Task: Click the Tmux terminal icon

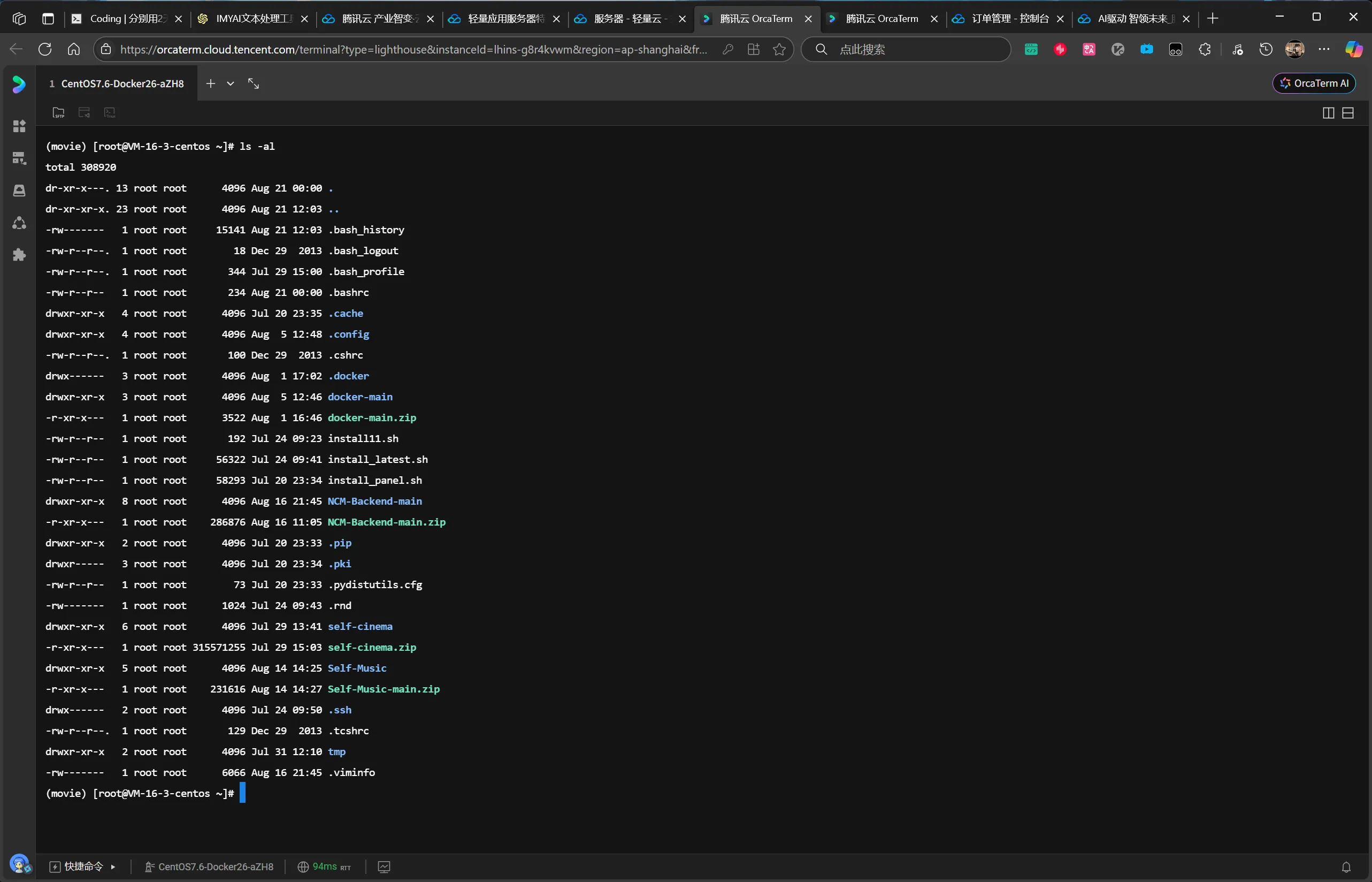Action: click(x=110, y=113)
